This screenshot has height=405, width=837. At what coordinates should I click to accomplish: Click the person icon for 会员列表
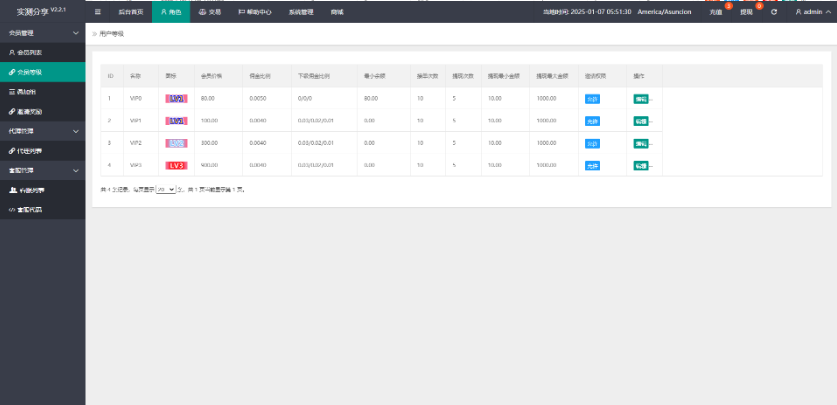12,52
